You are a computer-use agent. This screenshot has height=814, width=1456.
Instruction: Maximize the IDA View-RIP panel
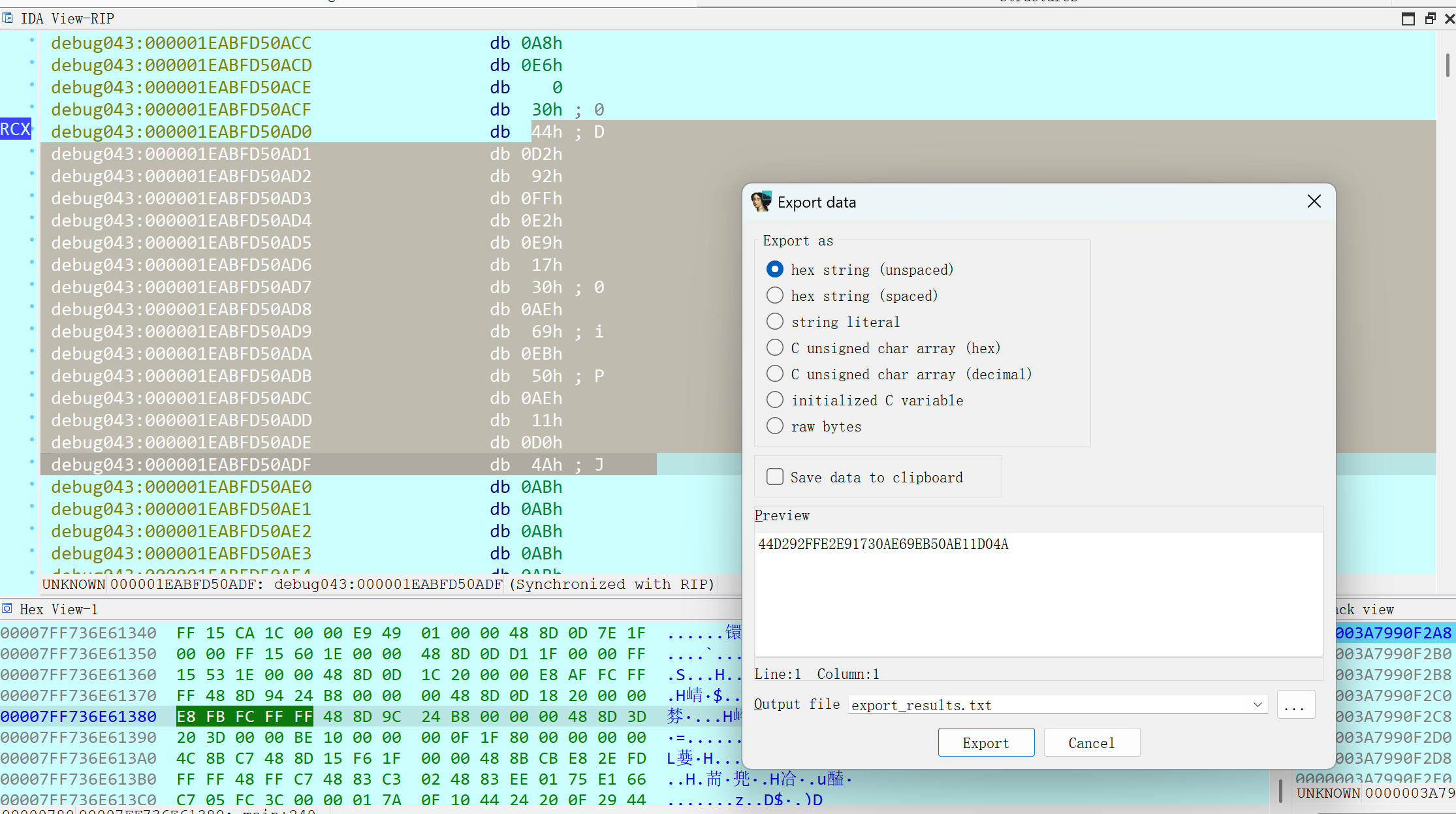(x=1408, y=18)
